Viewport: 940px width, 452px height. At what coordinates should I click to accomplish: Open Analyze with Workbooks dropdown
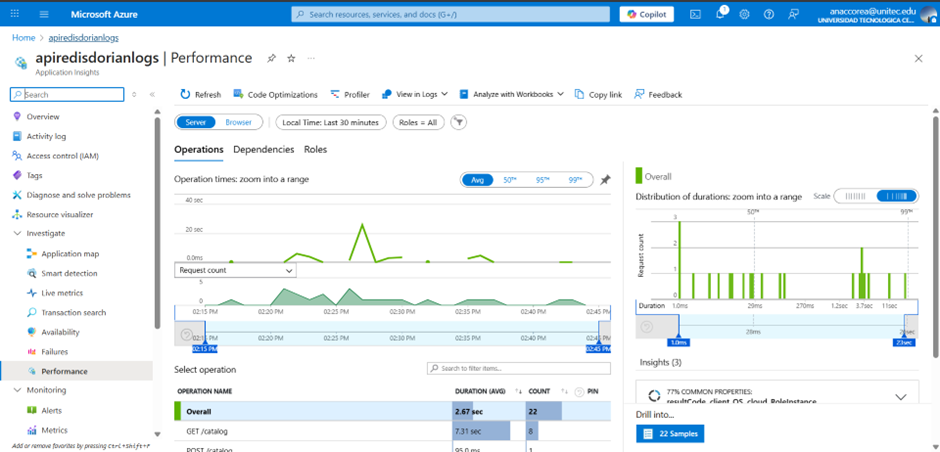[511, 94]
